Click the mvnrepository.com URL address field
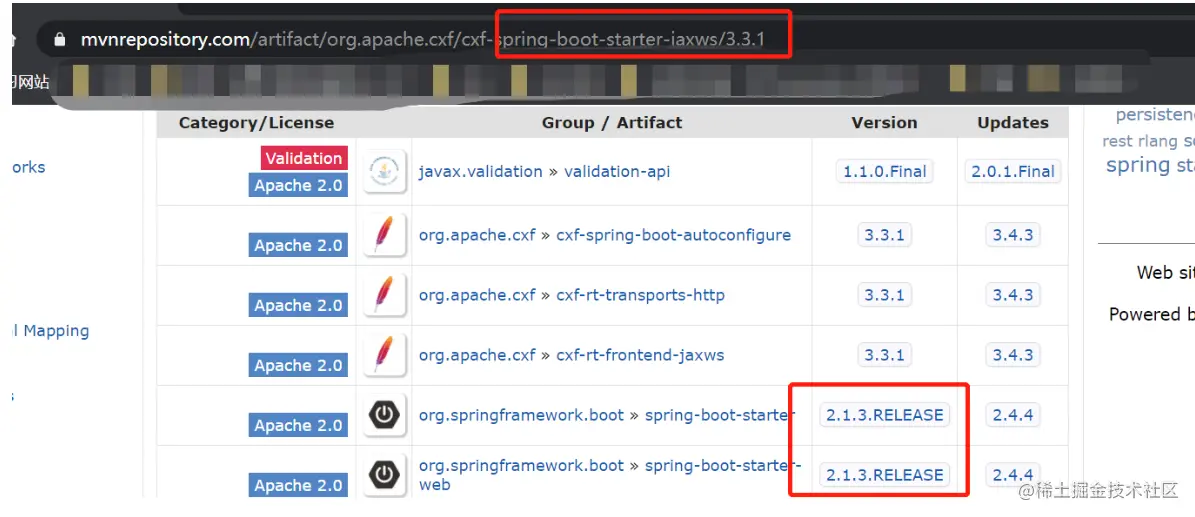This screenshot has height=517, width=1195. pyautogui.click(x=422, y=40)
